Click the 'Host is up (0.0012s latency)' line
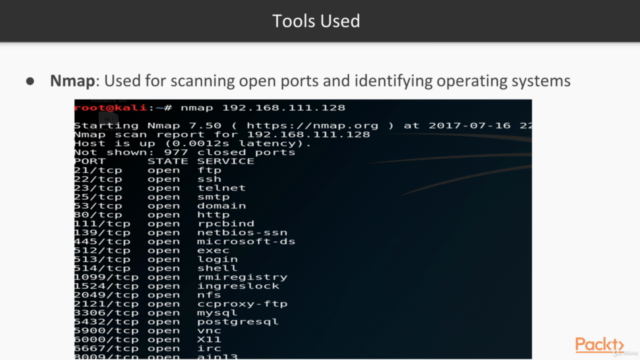 coord(193,144)
